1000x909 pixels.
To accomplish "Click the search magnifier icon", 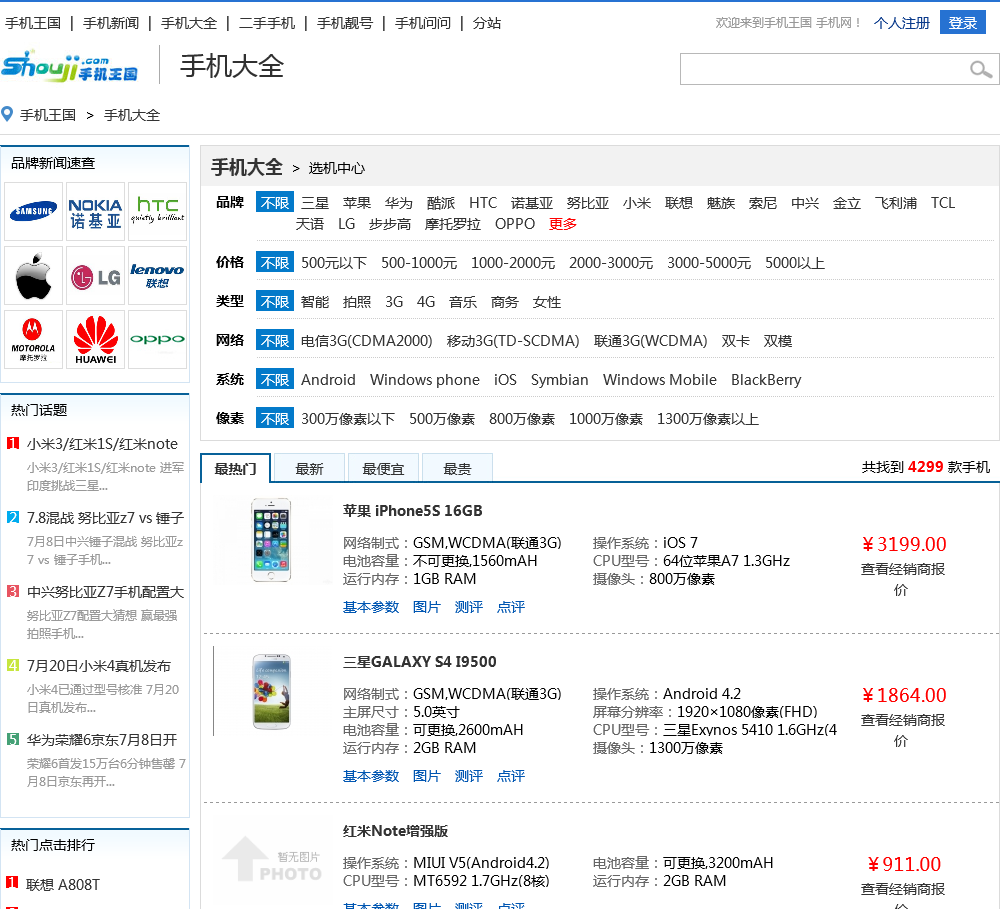I will tap(980, 69).
